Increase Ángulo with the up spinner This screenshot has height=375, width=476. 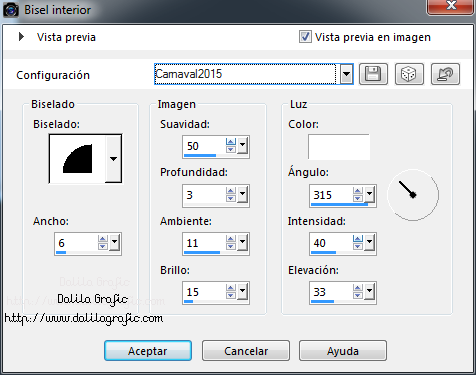[358, 191]
